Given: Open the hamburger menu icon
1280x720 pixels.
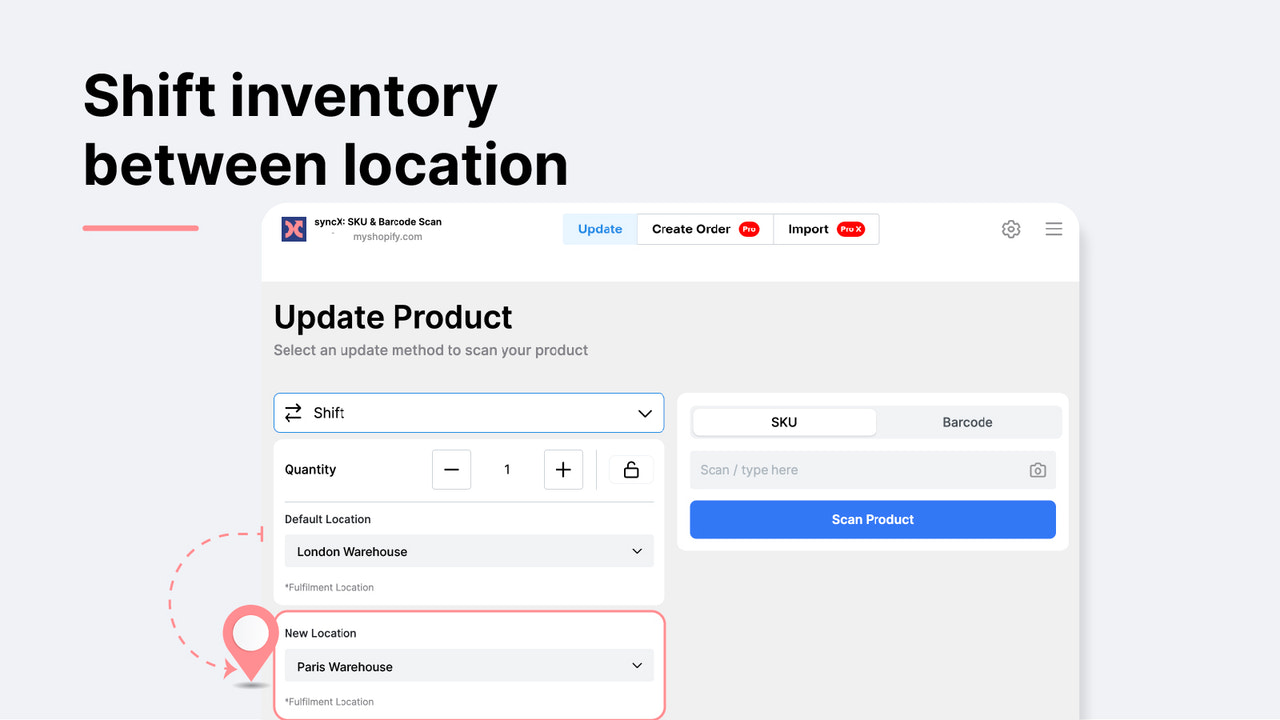Looking at the screenshot, I should 1053,229.
